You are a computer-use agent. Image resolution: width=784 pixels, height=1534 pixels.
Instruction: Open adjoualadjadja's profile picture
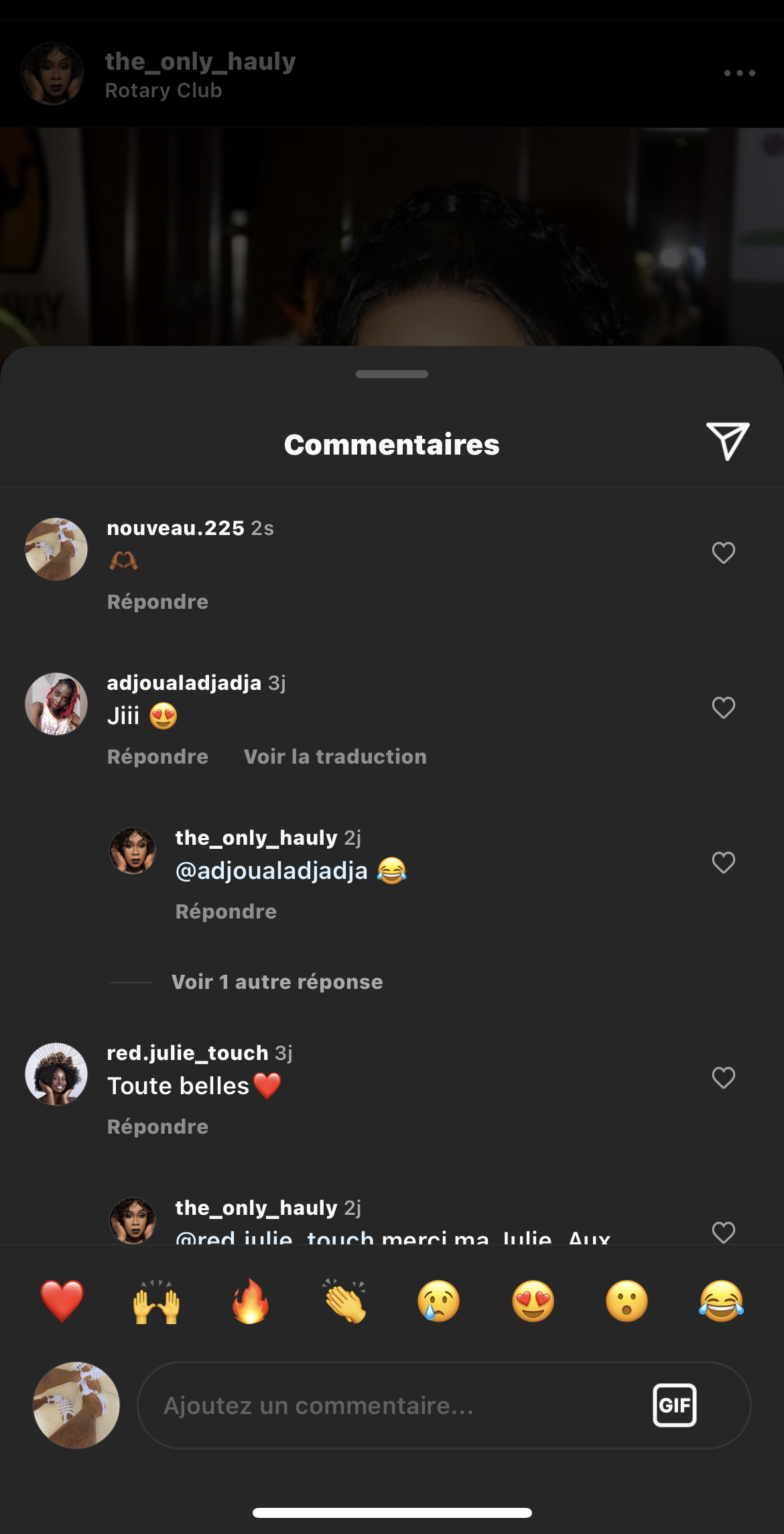click(56, 704)
